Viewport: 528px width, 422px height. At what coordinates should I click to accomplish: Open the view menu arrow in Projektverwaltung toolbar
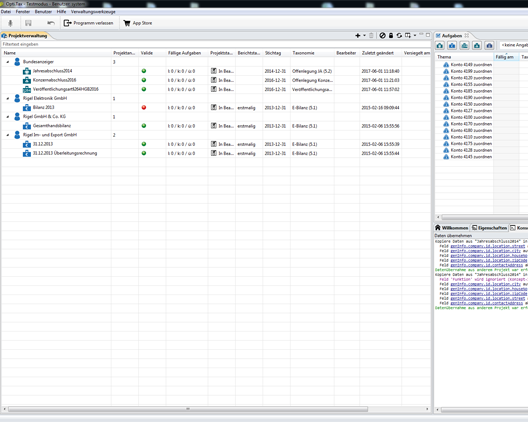pyautogui.click(x=415, y=35)
